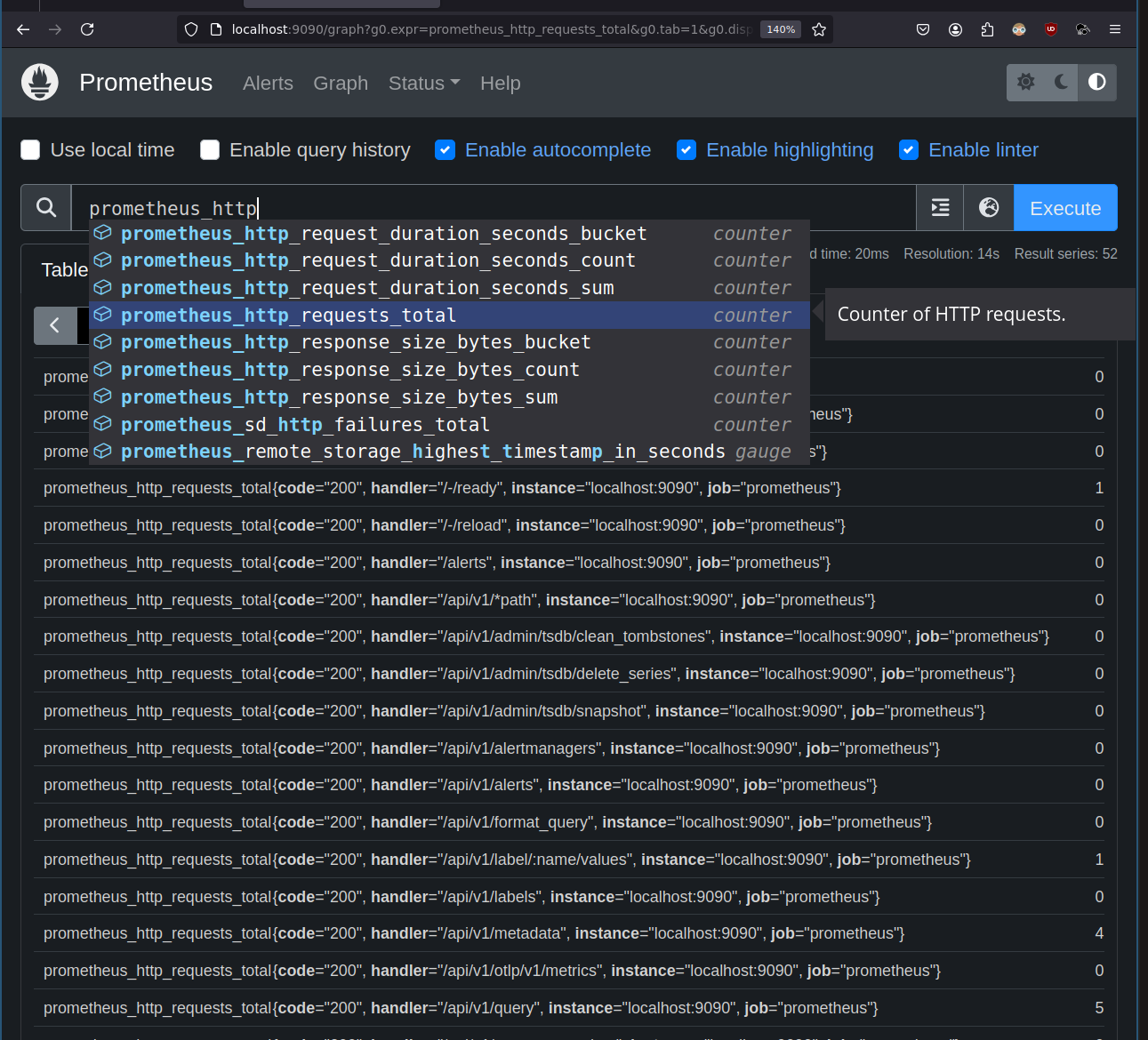
Task: Open the metrics explorer globe icon
Action: point(989,208)
